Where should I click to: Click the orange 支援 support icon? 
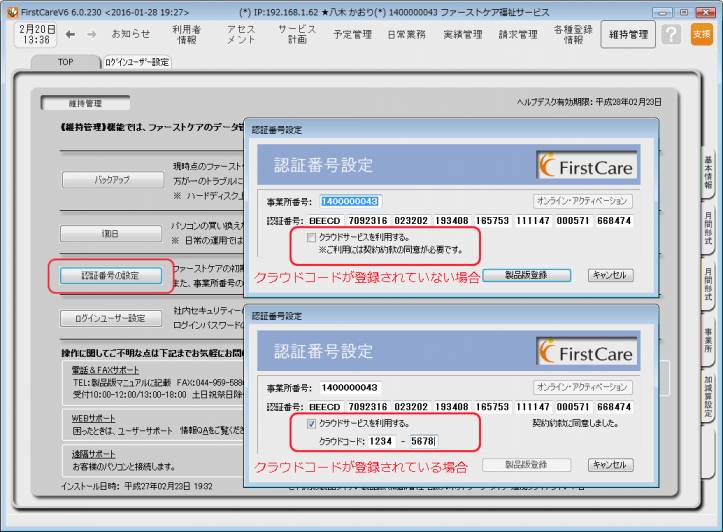point(702,34)
